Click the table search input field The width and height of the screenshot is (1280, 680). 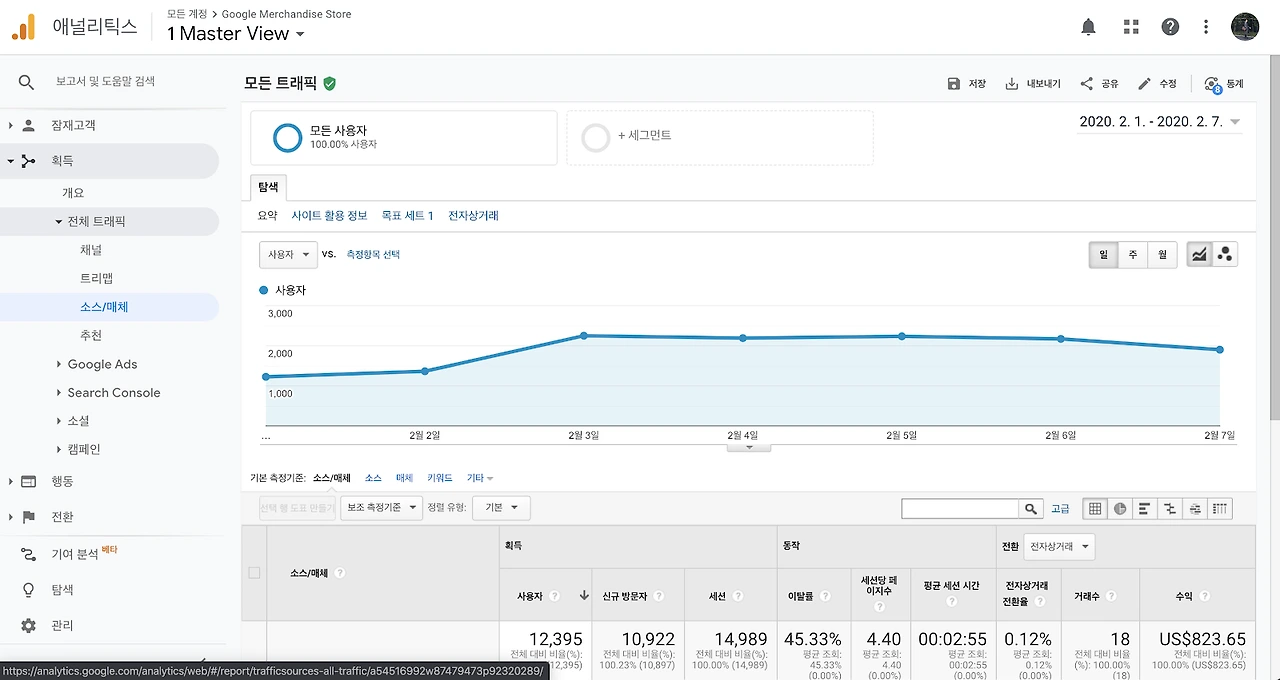coord(960,509)
